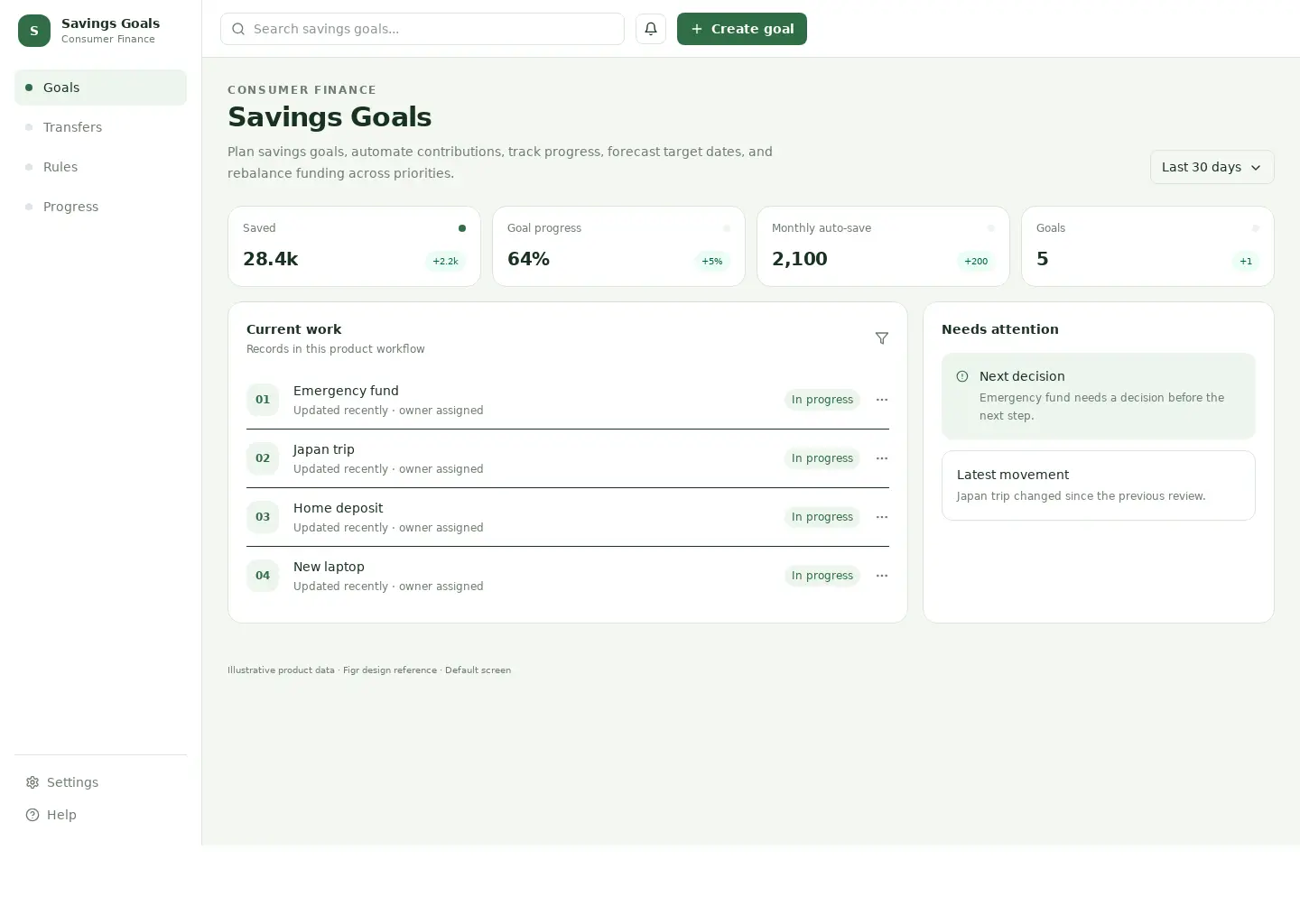Open Rules in the sidebar
Screen dimensions: 1300x924
click(x=100, y=167)
